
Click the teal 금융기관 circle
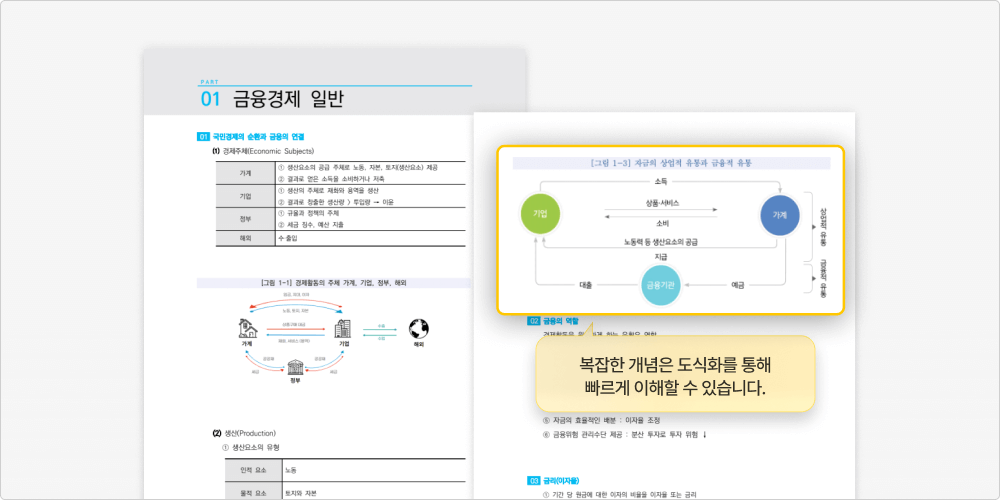click(x=660, y=285)
